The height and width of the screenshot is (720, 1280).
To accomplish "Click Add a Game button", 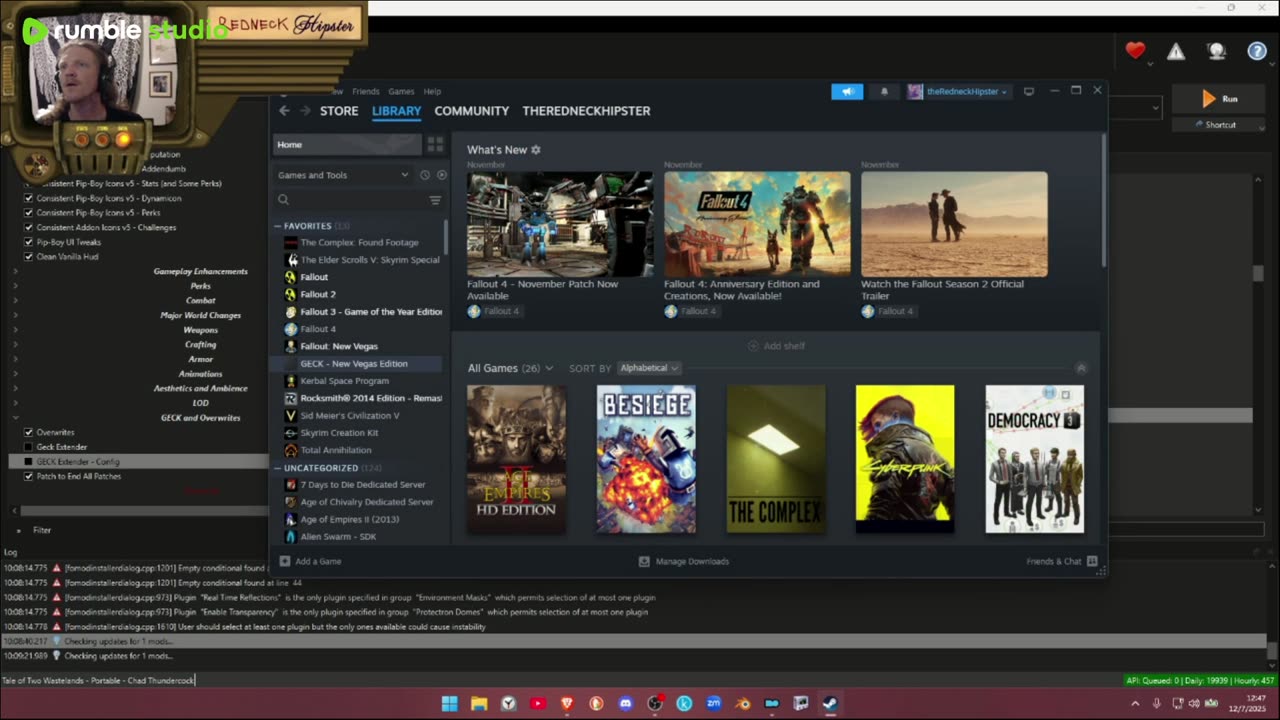I will [310, 562].
